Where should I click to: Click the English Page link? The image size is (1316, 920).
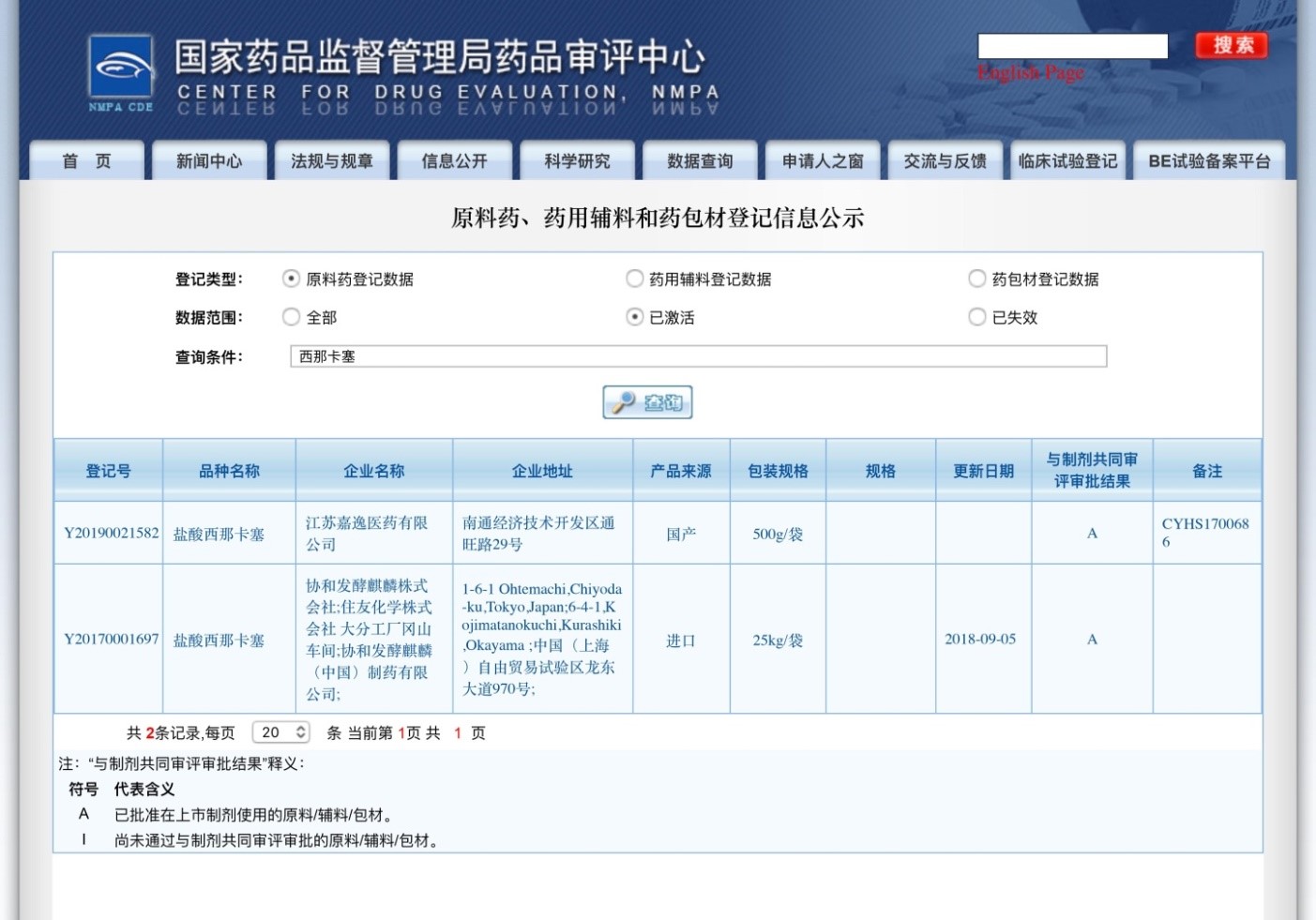click(1031, 73)
